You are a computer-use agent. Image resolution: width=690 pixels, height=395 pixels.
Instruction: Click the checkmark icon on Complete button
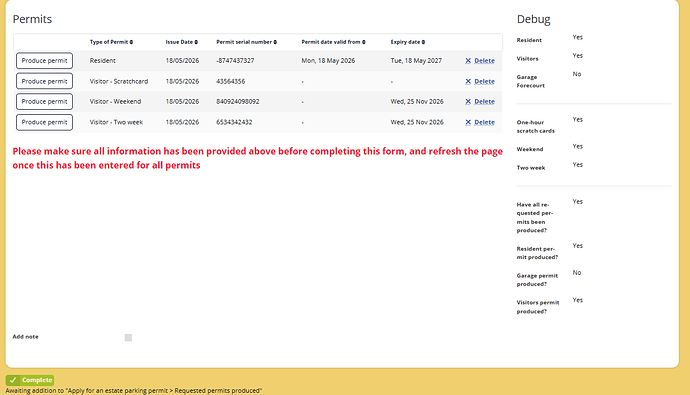13,380
